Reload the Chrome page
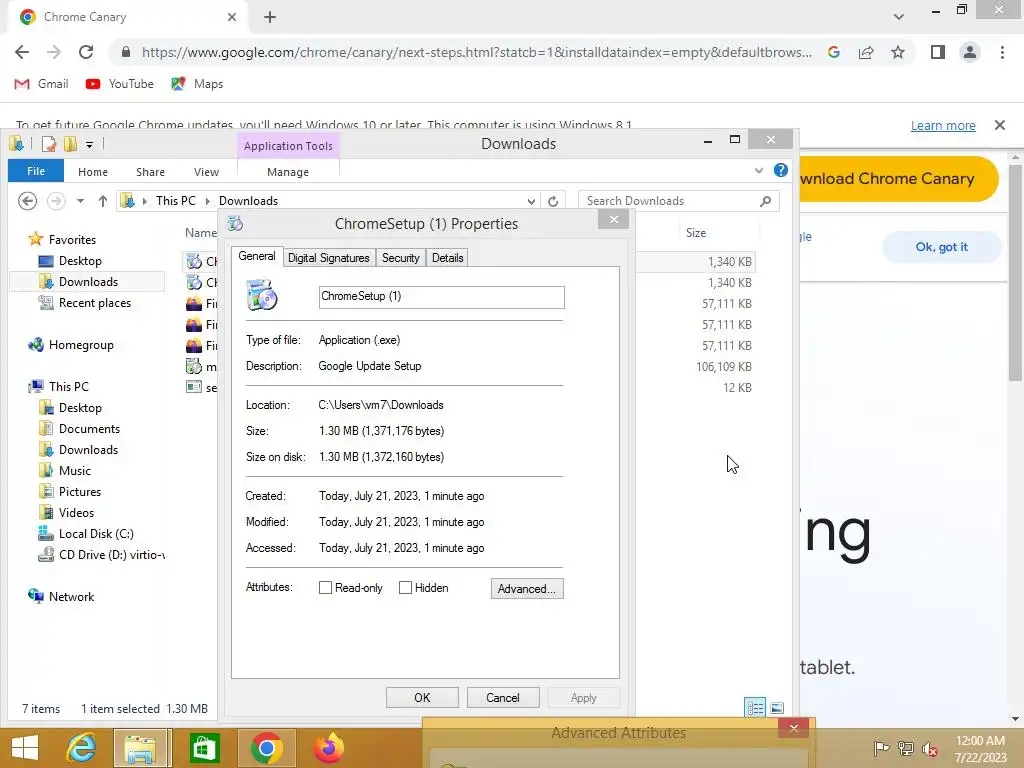This screenshot has width=1024, height=768. [x=86, y=52]
